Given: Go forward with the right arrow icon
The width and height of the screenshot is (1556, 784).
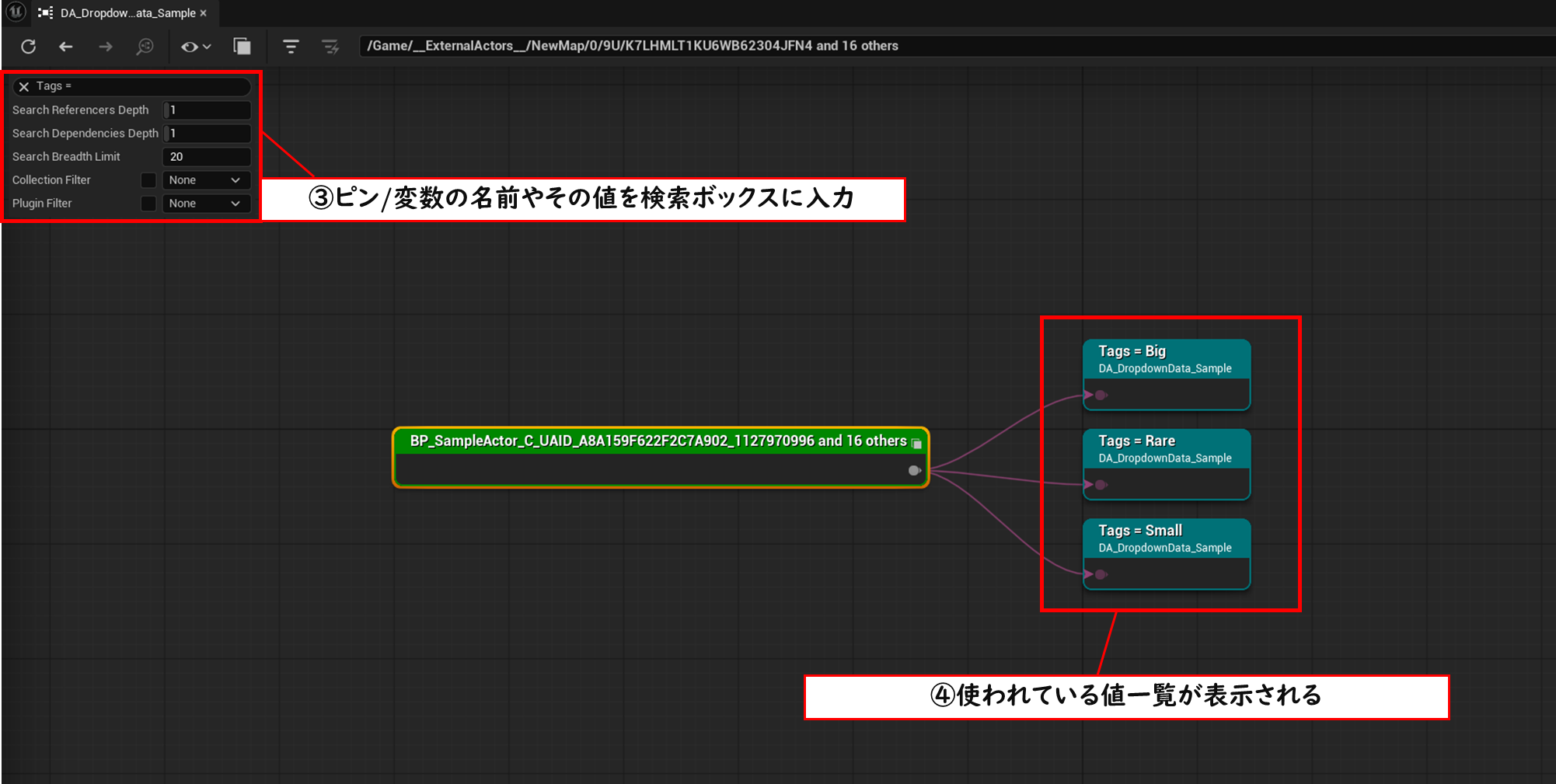Looking at the screenshot, I should click(105, 47).
